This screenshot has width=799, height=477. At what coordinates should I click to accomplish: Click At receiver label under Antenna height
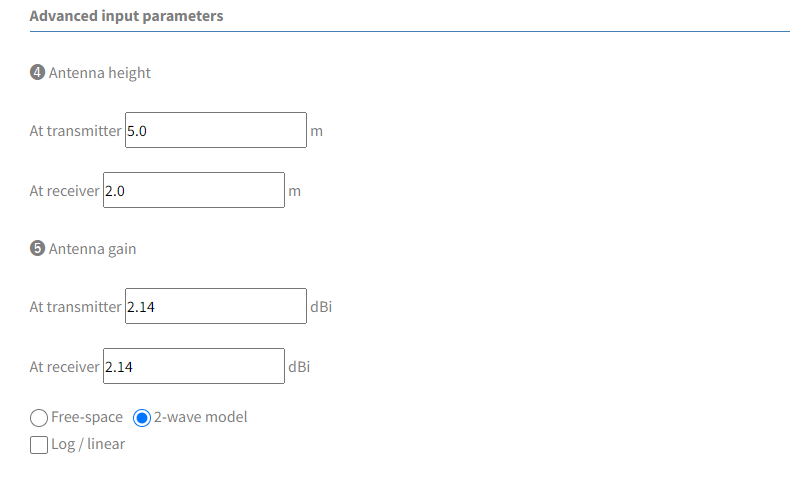tap(64, 191)
